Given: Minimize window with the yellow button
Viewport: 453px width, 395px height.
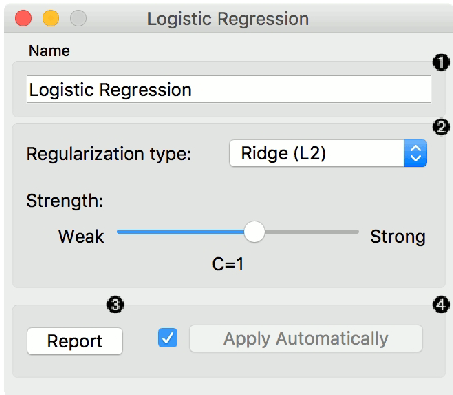Looking at the screenshot, I should 51,18.
